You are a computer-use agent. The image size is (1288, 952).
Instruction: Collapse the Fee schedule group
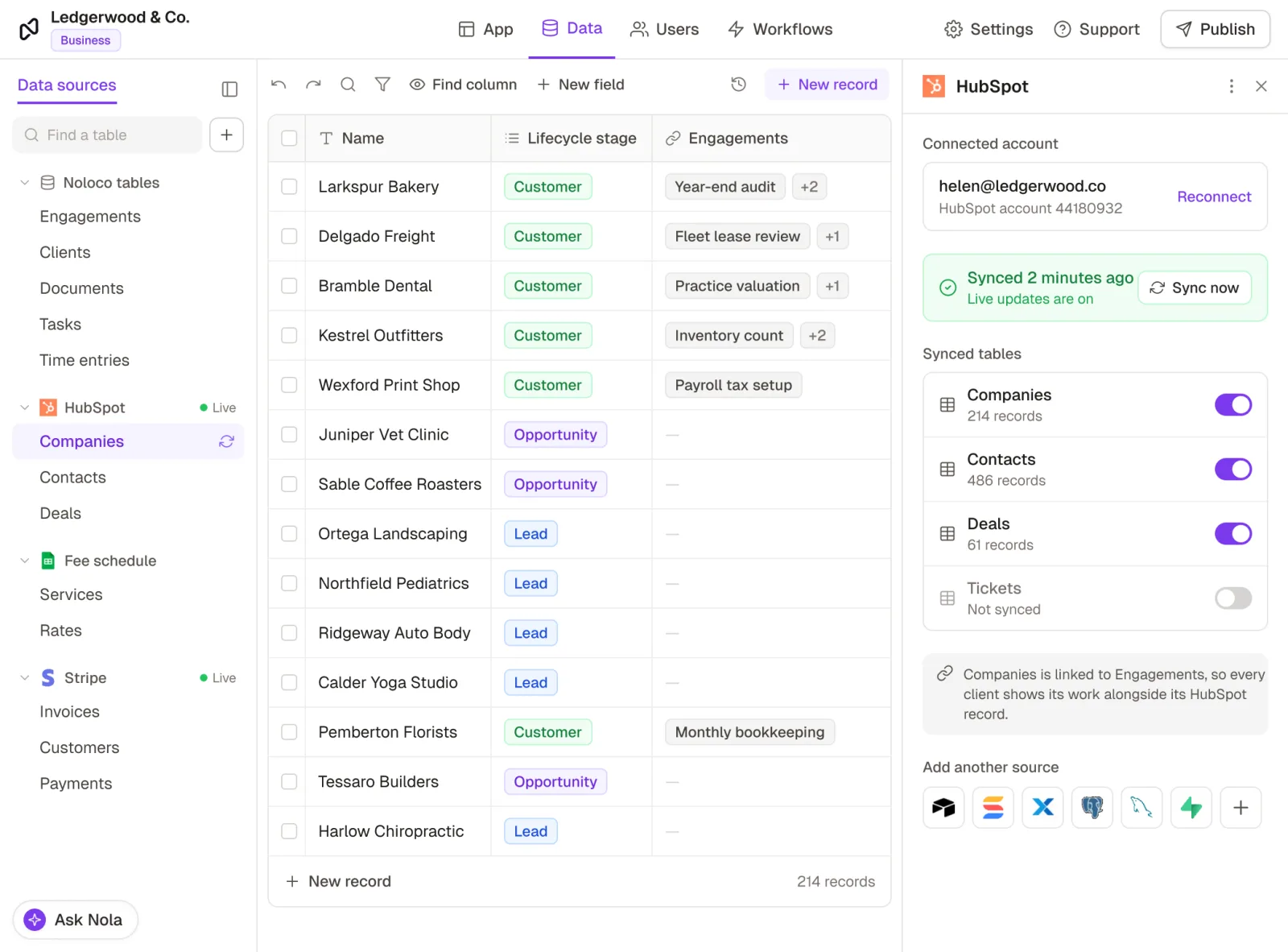tap(25, 561)
